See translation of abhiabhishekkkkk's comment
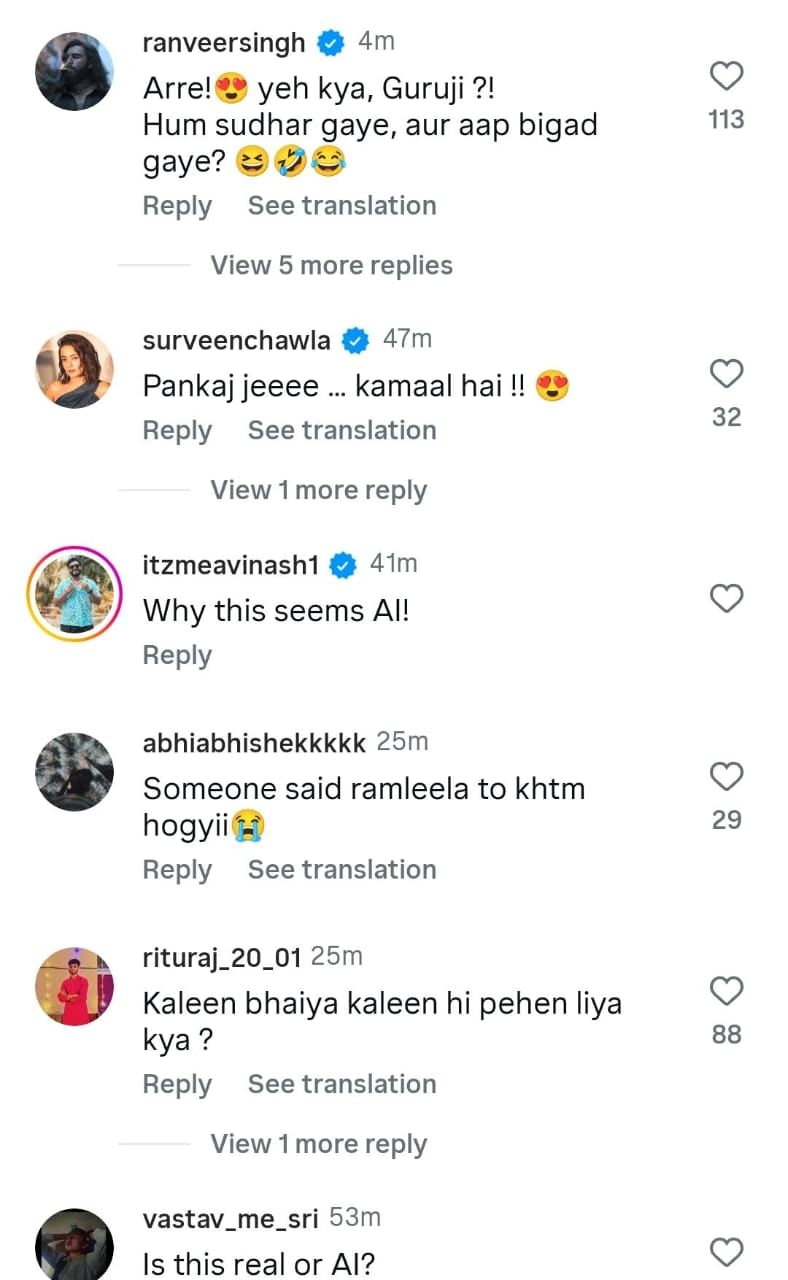 [342, 870]
